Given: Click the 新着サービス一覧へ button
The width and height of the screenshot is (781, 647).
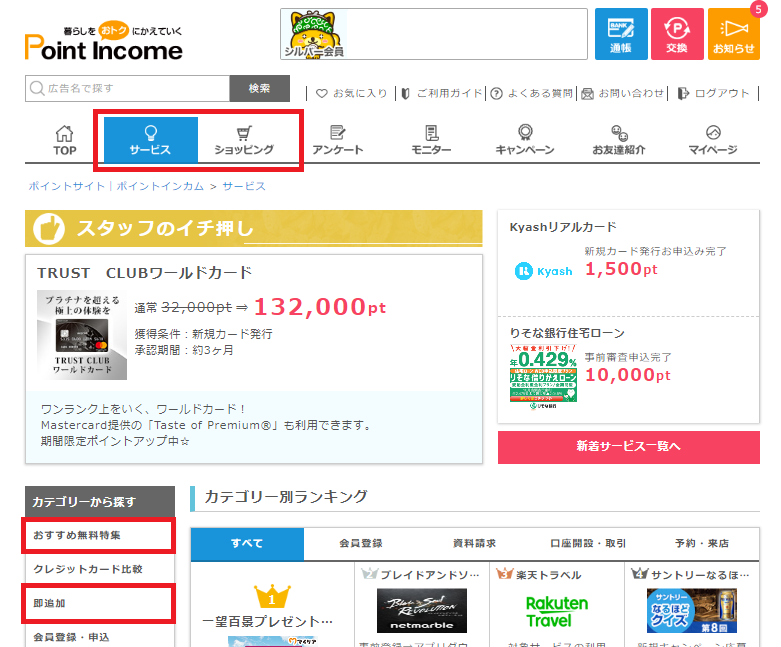Looking at the screenshot, I should pos(629,447).
